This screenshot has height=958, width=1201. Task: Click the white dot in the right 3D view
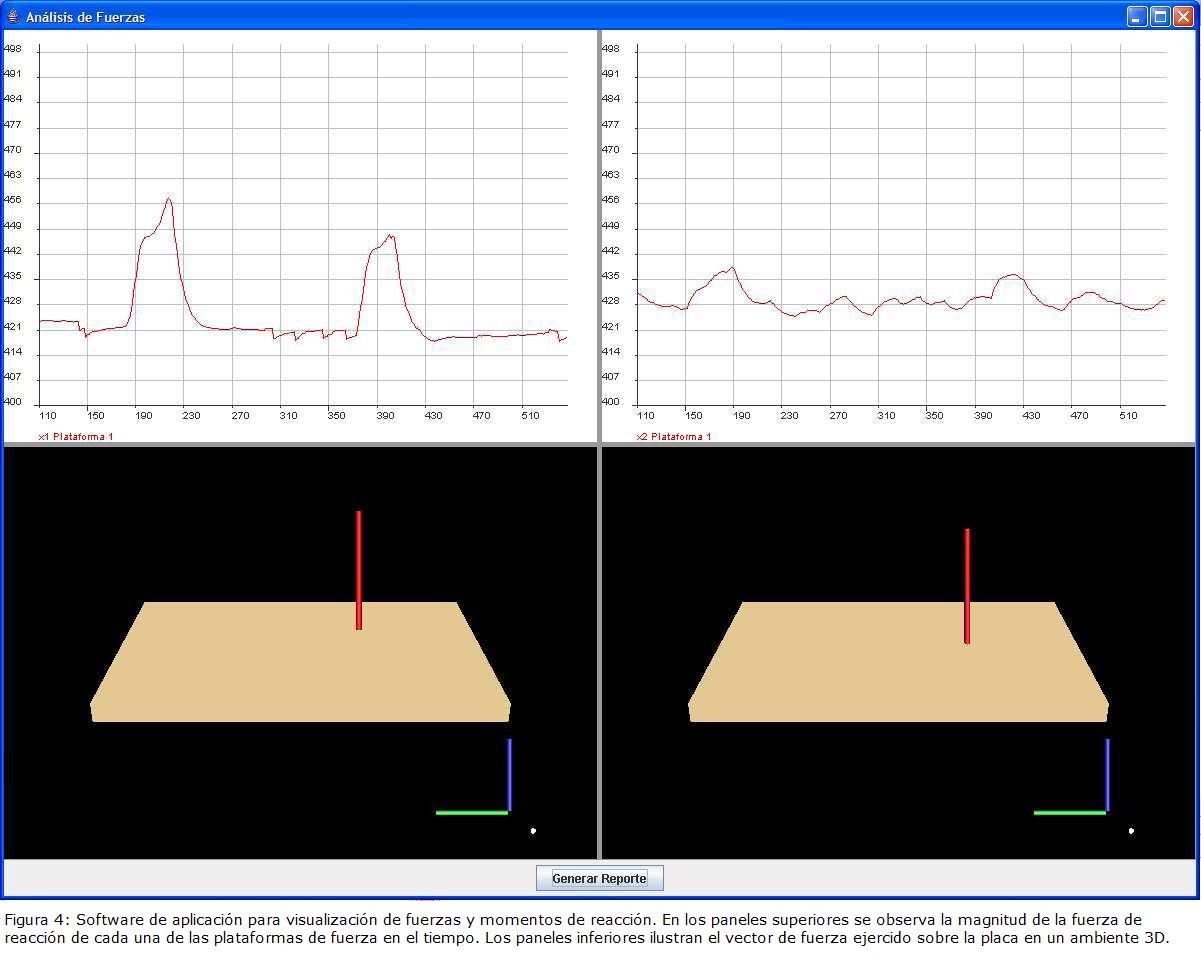tap(1131, 831)
